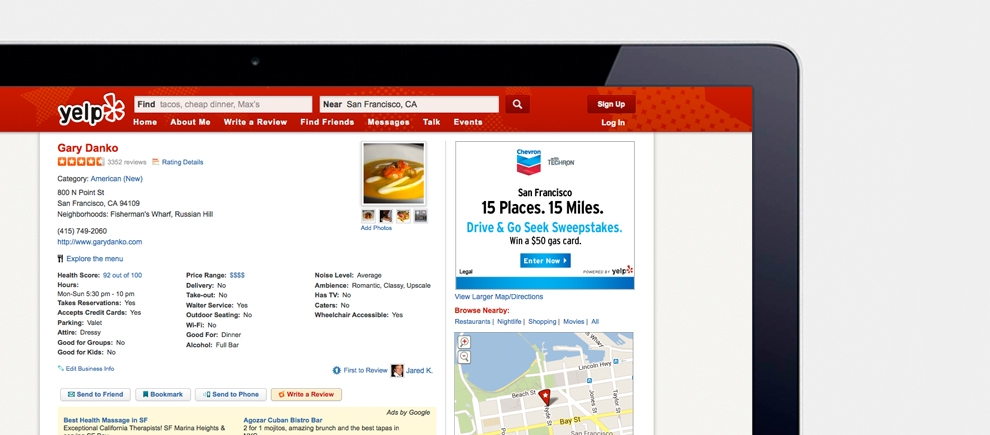Viewport: 990px width, 435px height.
Task: Open View Larger Map/Directions
Action: [499, 297]
